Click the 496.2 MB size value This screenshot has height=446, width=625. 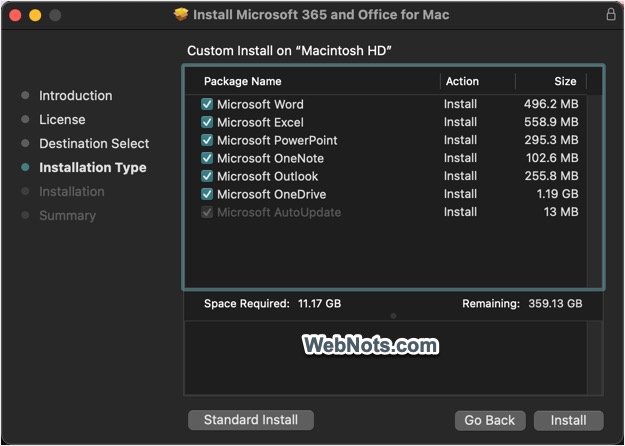pos(551,104)
